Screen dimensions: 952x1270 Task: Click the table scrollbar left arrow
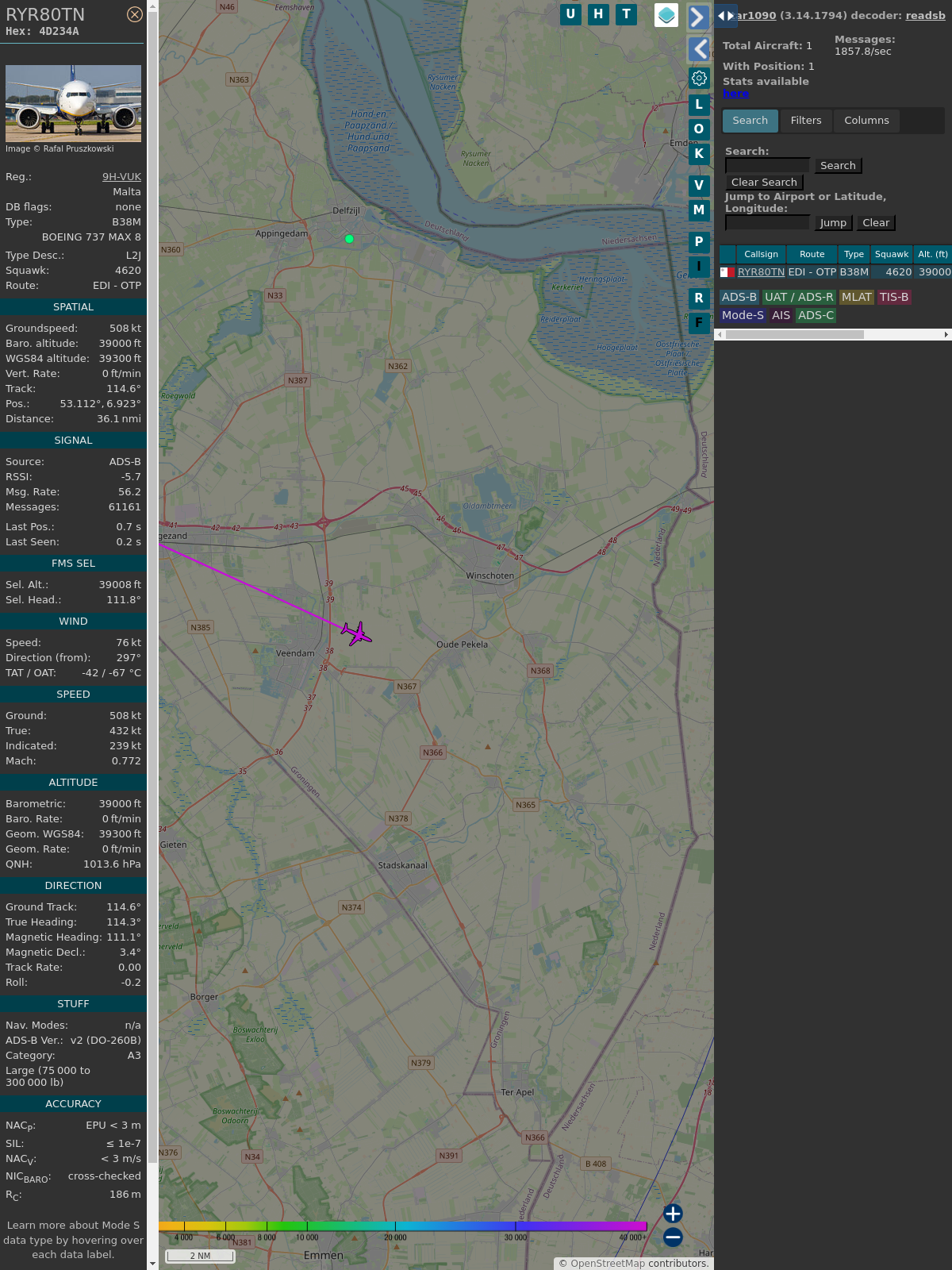(720, 334)
